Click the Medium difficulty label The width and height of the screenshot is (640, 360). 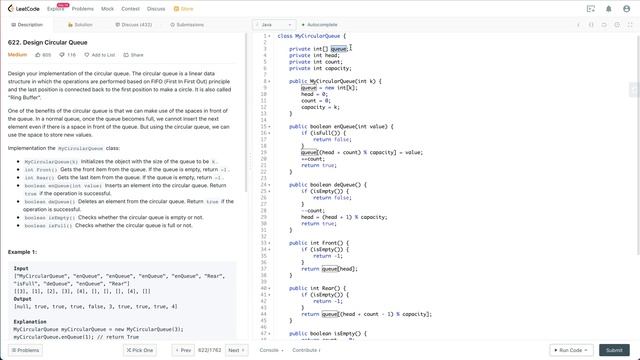pos(17,55)
